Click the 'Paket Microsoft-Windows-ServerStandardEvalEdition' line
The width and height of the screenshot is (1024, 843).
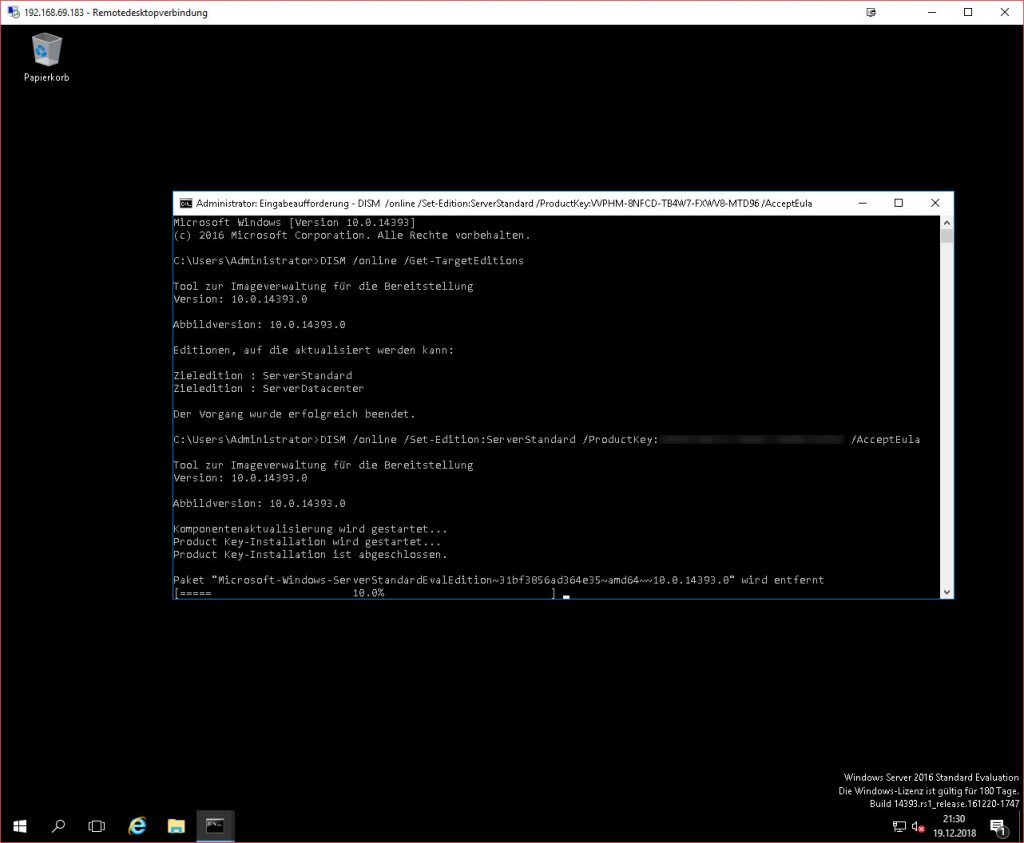point(498,580)
